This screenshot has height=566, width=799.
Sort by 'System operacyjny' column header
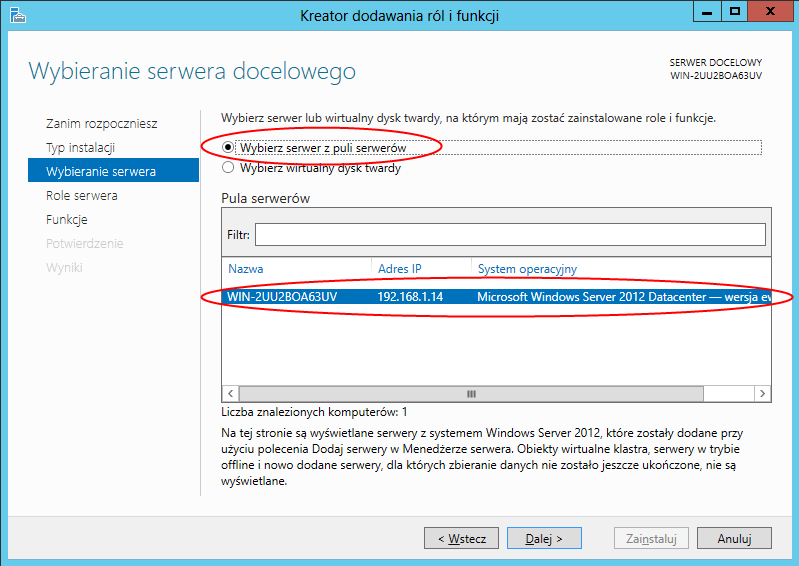527,268
